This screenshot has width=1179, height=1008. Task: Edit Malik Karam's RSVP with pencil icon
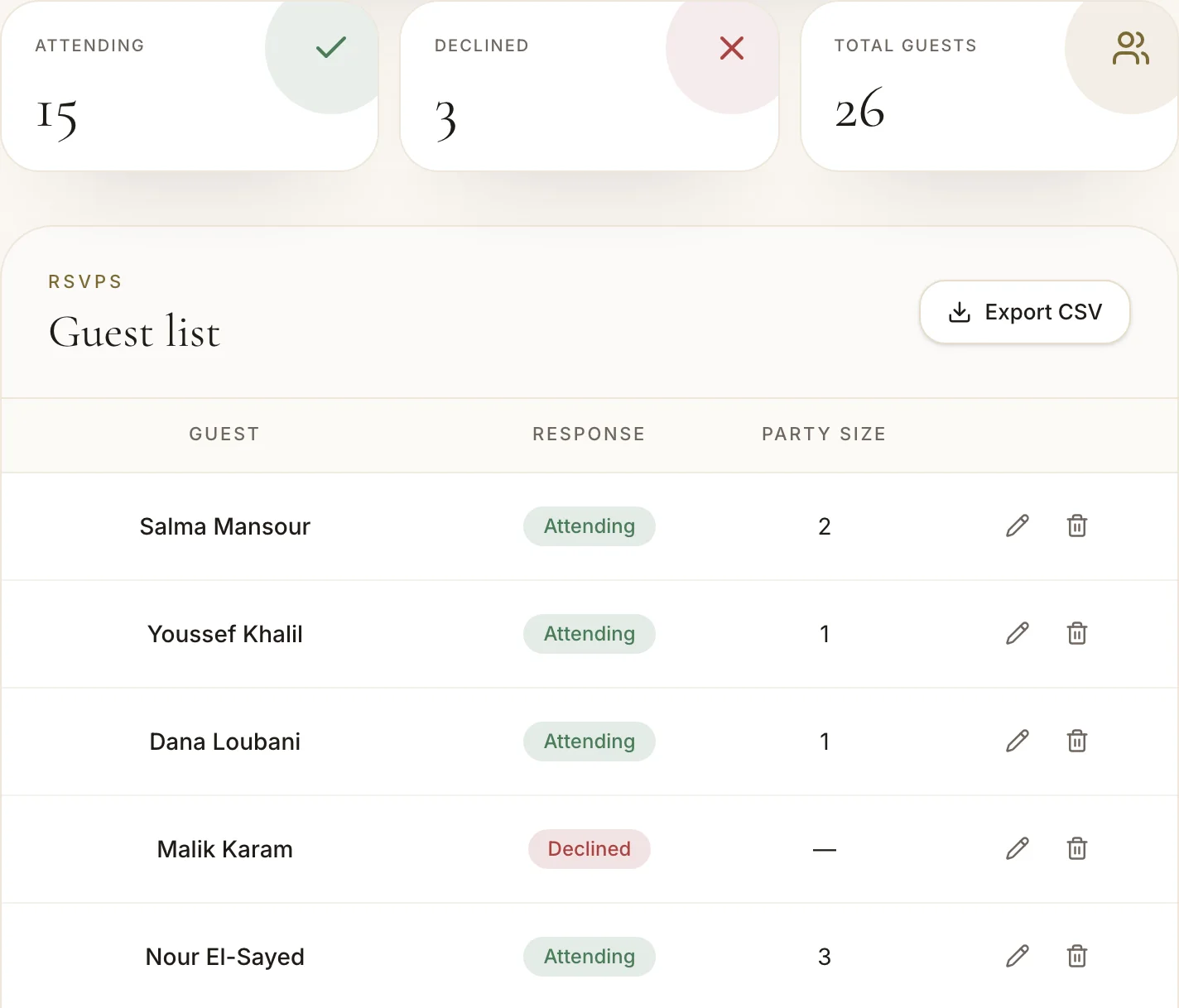point(1018,848)
